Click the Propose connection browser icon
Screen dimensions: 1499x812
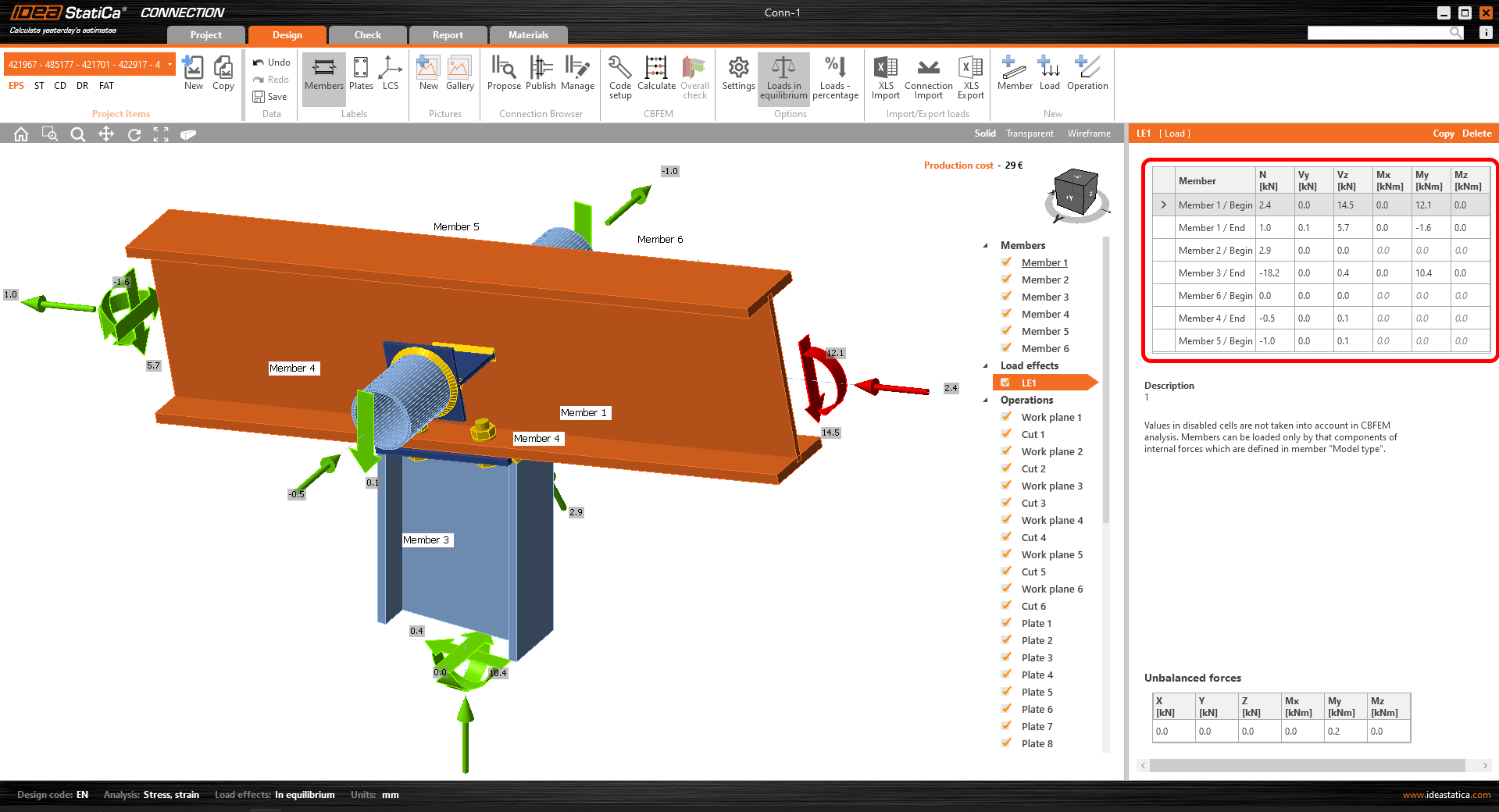click(504, 77)
